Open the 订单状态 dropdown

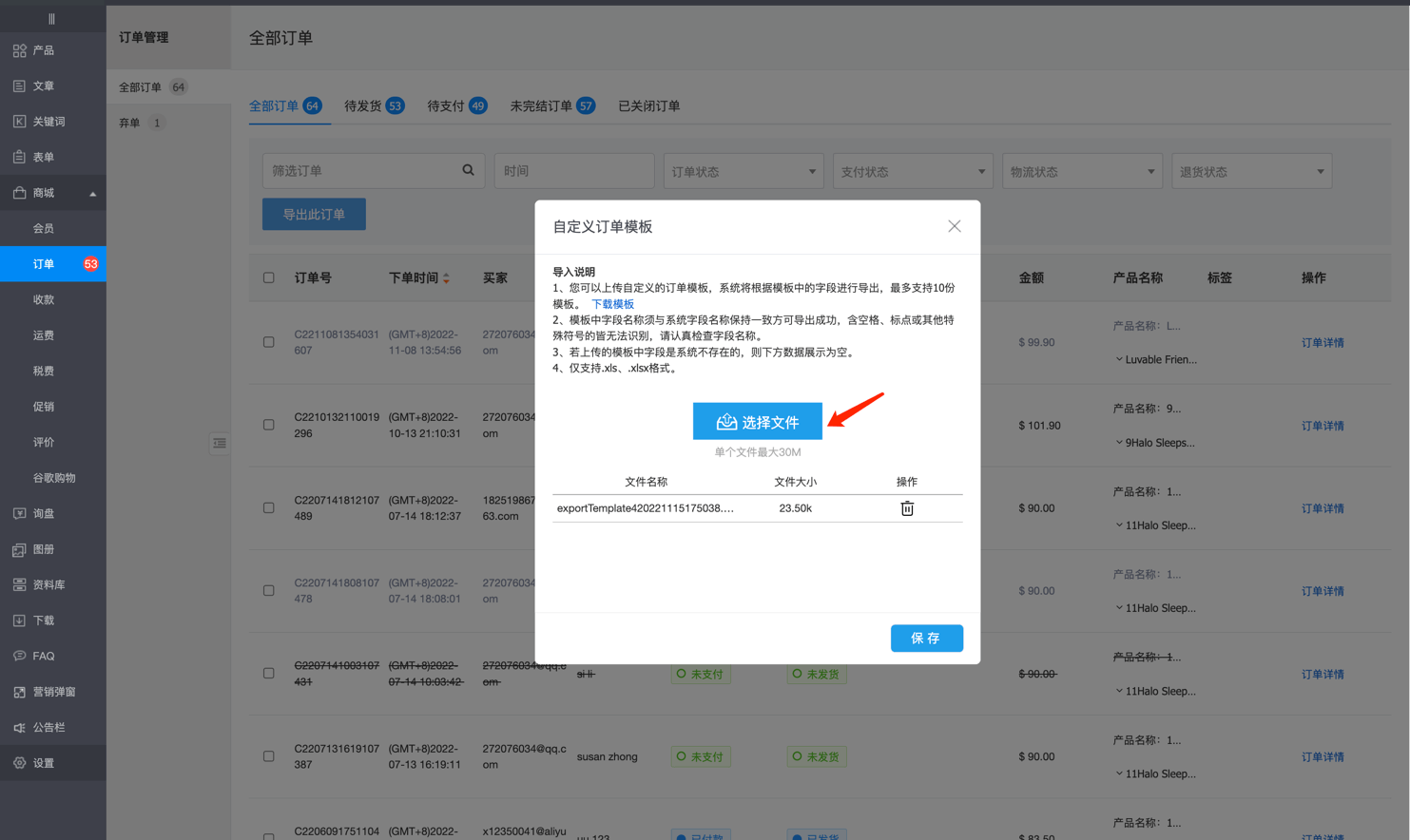[743, 171]
